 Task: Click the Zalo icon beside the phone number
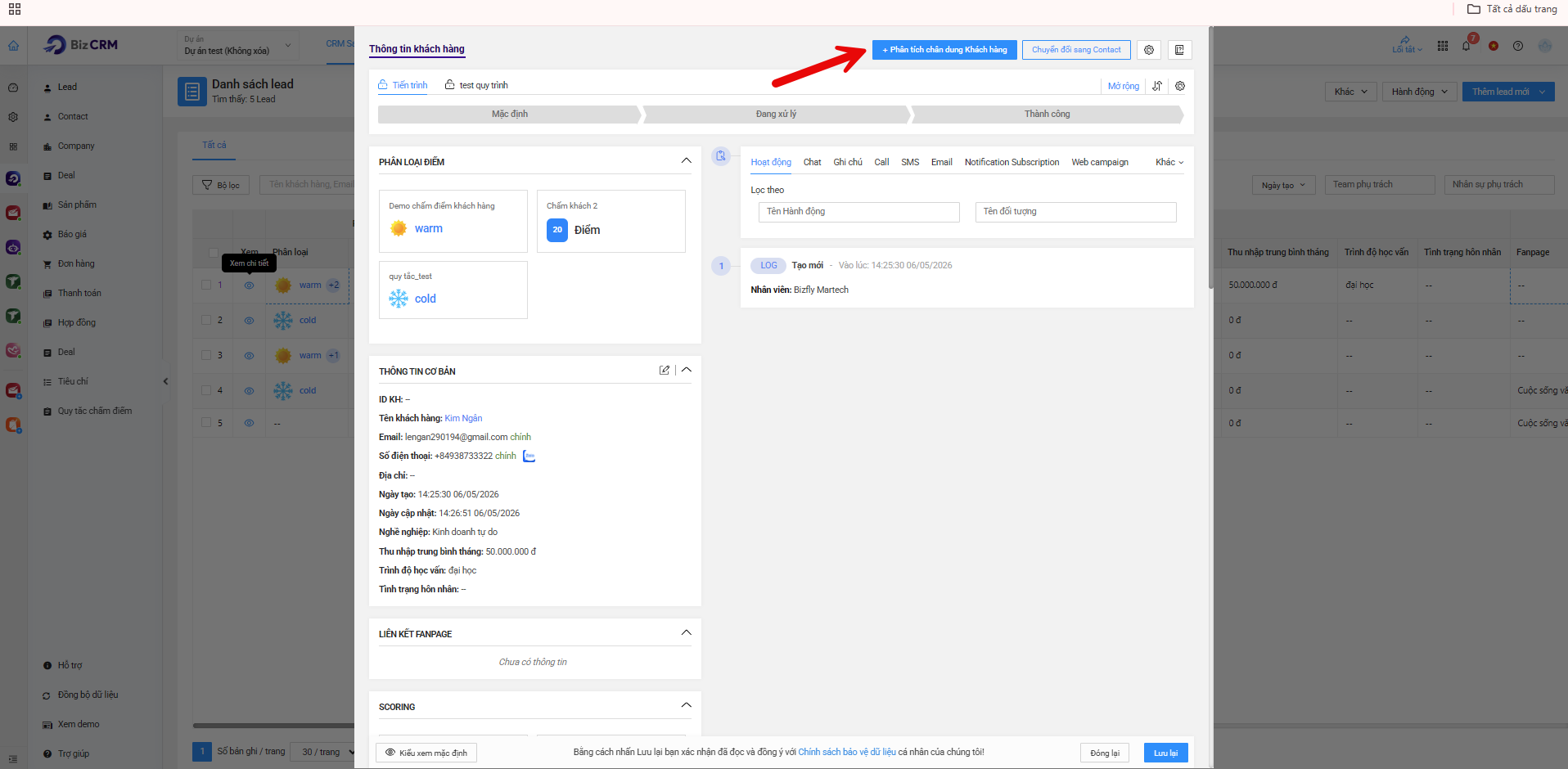[x=529, y=456]
